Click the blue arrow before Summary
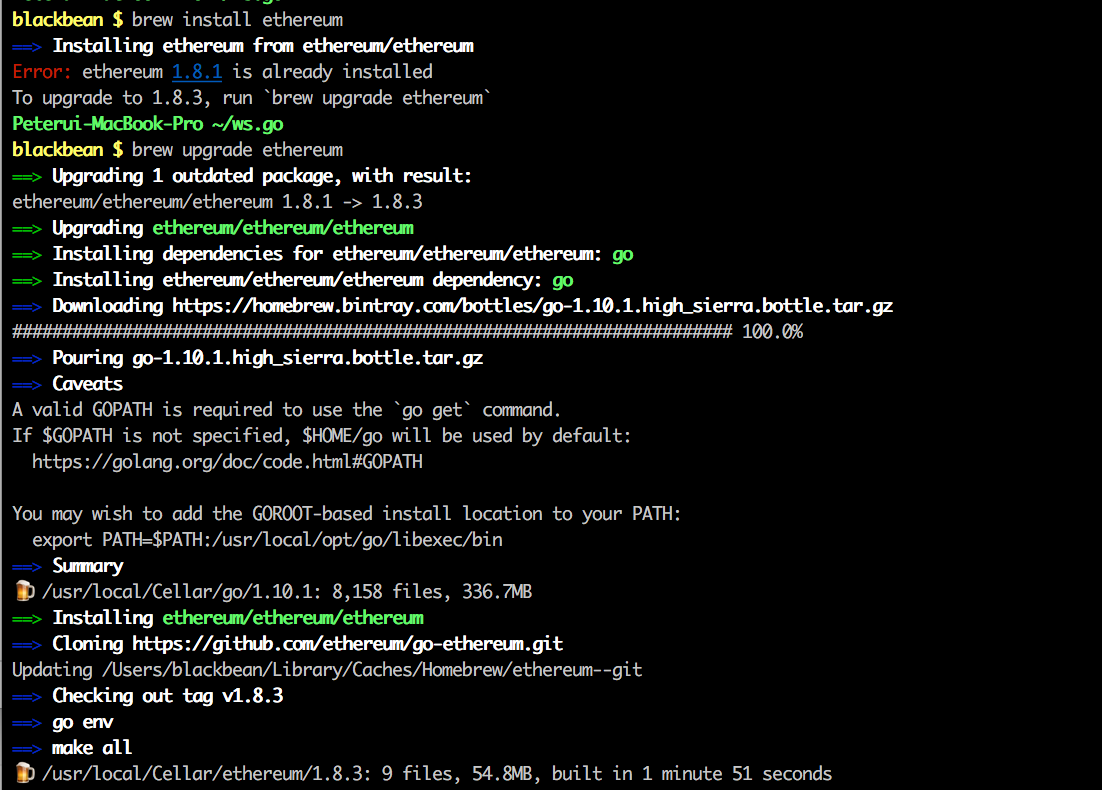 tap(27, 566)
